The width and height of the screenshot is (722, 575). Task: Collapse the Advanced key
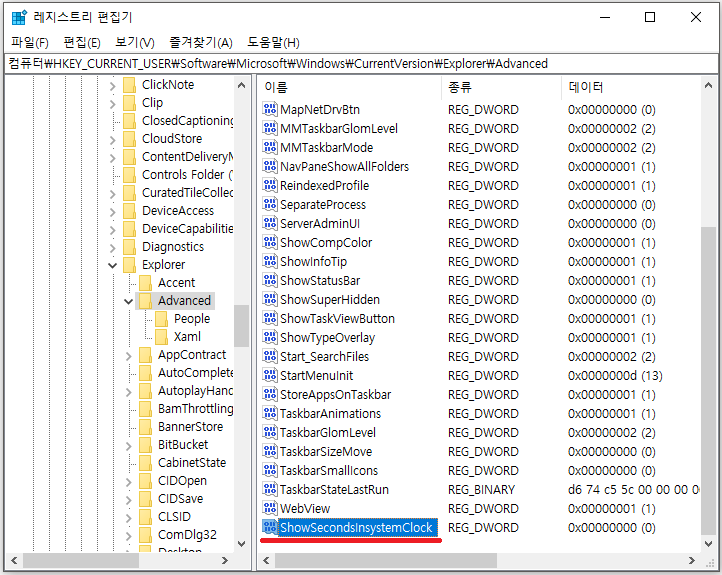point(128,302)
